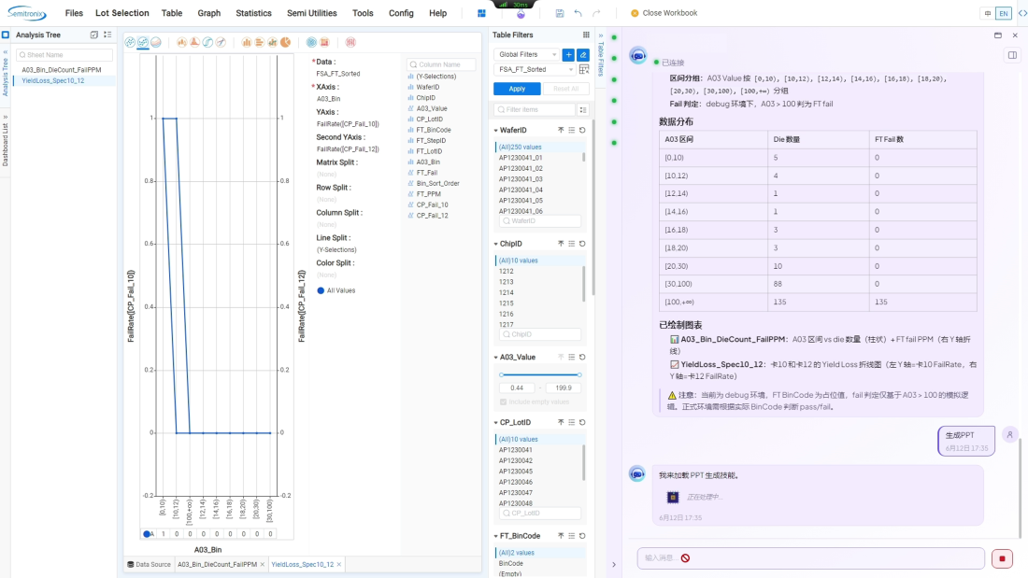Click the table-select icon beside FSA_FT_Sorted
The image size is (1028, 578).
coord(584,69)
